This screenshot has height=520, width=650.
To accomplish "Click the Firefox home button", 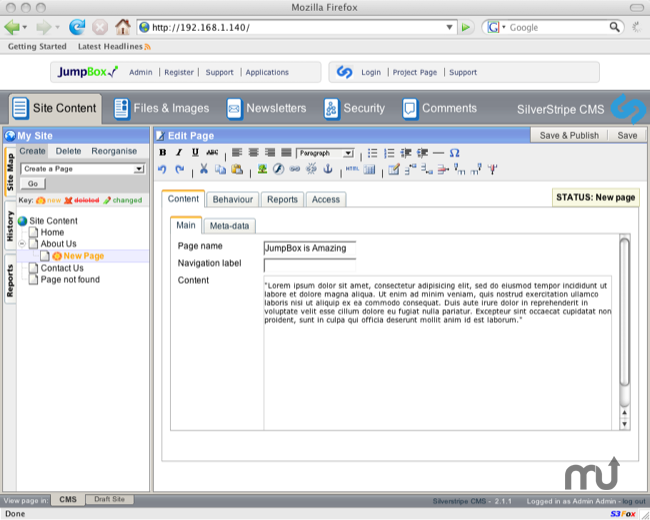I will (x=123, y=27).
